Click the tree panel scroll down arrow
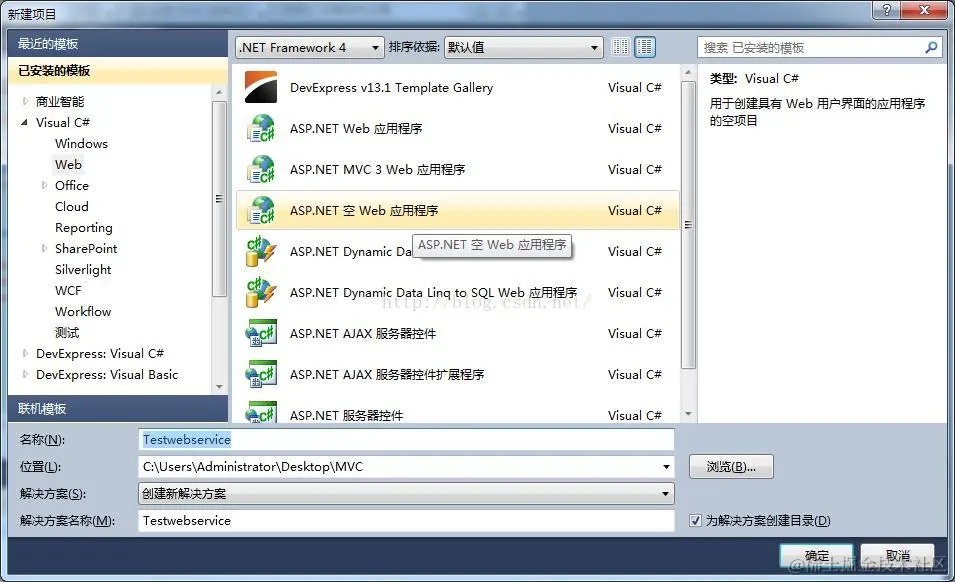This screenshot has width=955, height=582. pyautogui.click(x=219, y=387)
